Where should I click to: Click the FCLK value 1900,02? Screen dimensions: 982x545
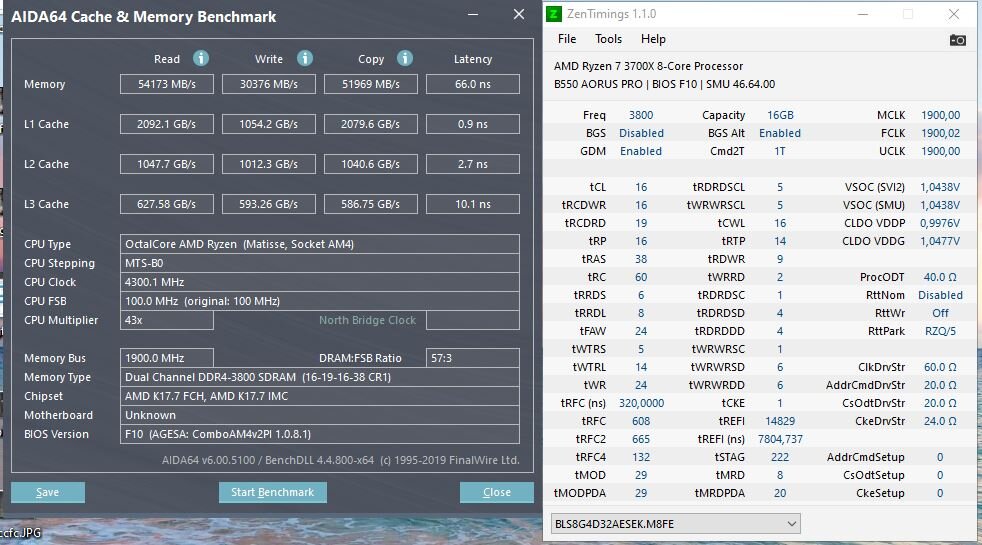point(940,133)
